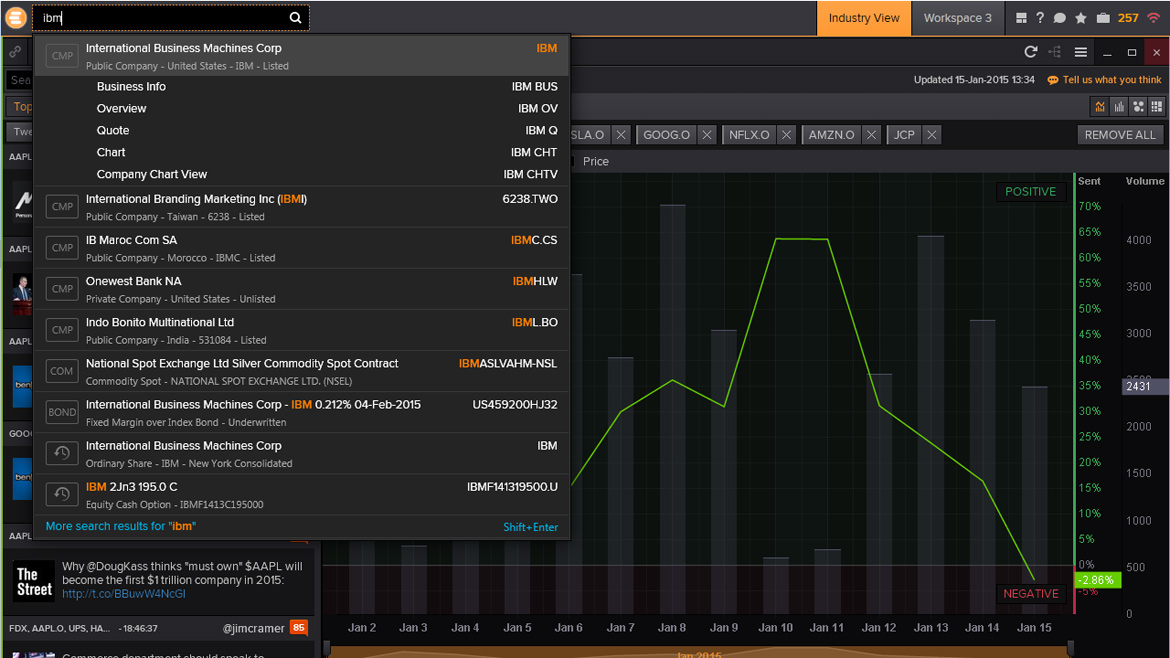The width and height of the screenshot is (1170, 658).
Task: Click the NFLX.O ticker tag
Action: click(x=749, y=135)
